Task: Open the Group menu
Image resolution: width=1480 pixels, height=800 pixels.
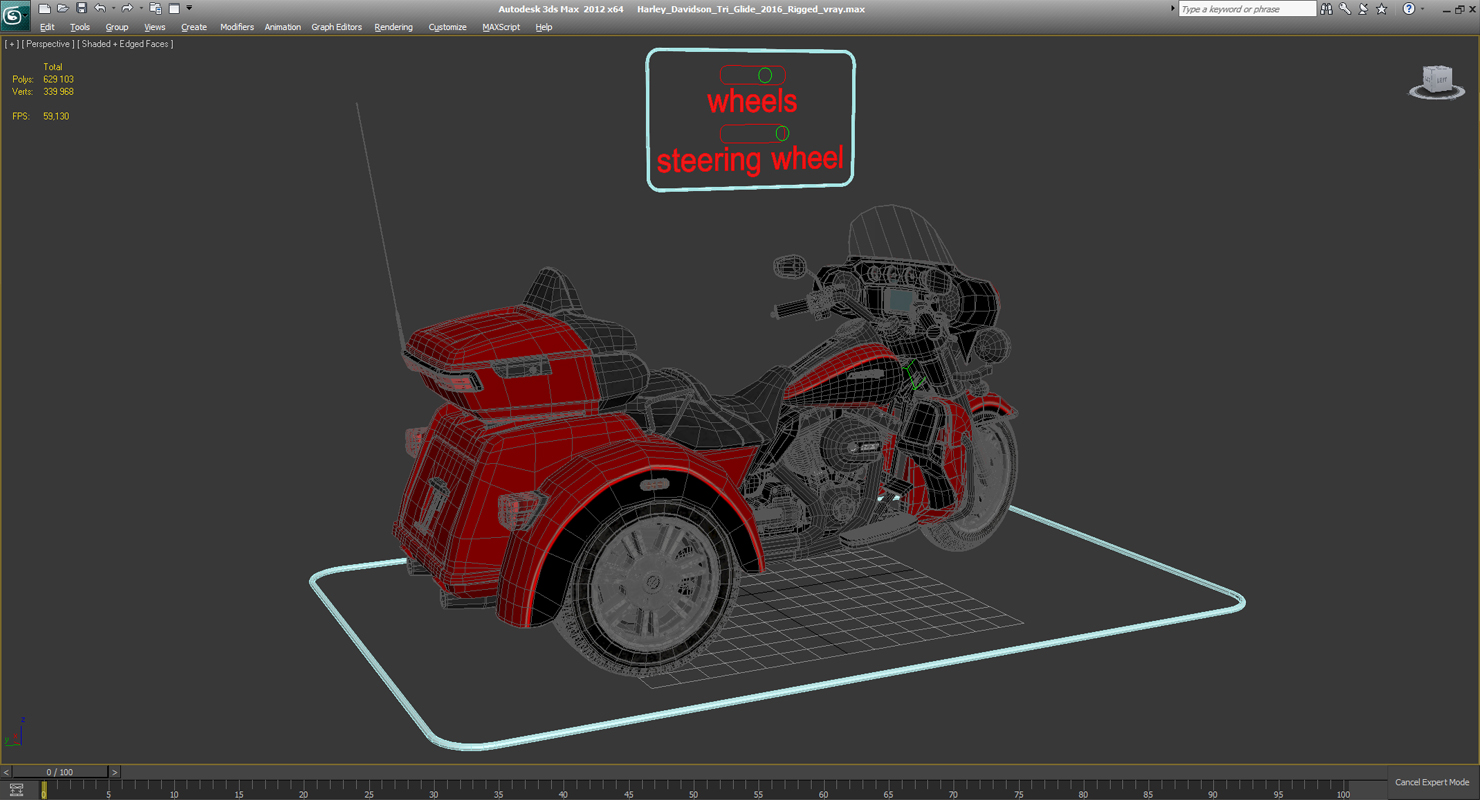Action: (117, 27)
